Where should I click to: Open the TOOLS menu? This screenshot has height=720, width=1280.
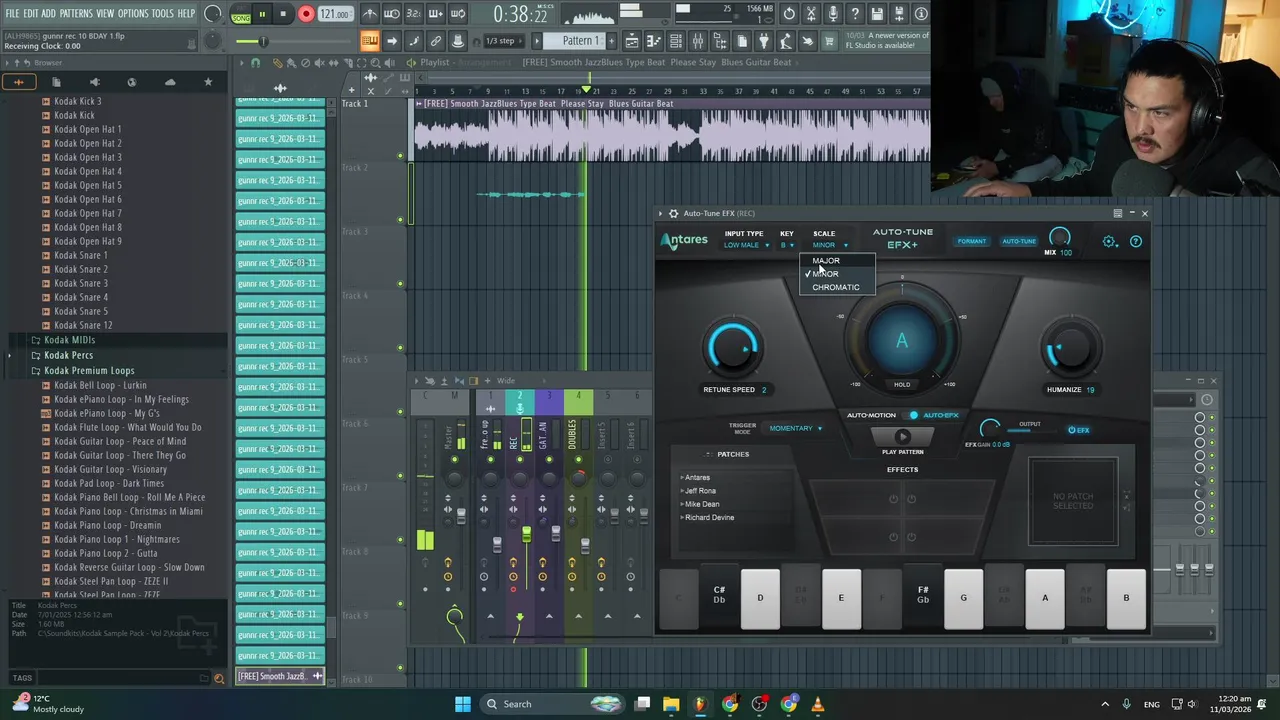[163, 13]
